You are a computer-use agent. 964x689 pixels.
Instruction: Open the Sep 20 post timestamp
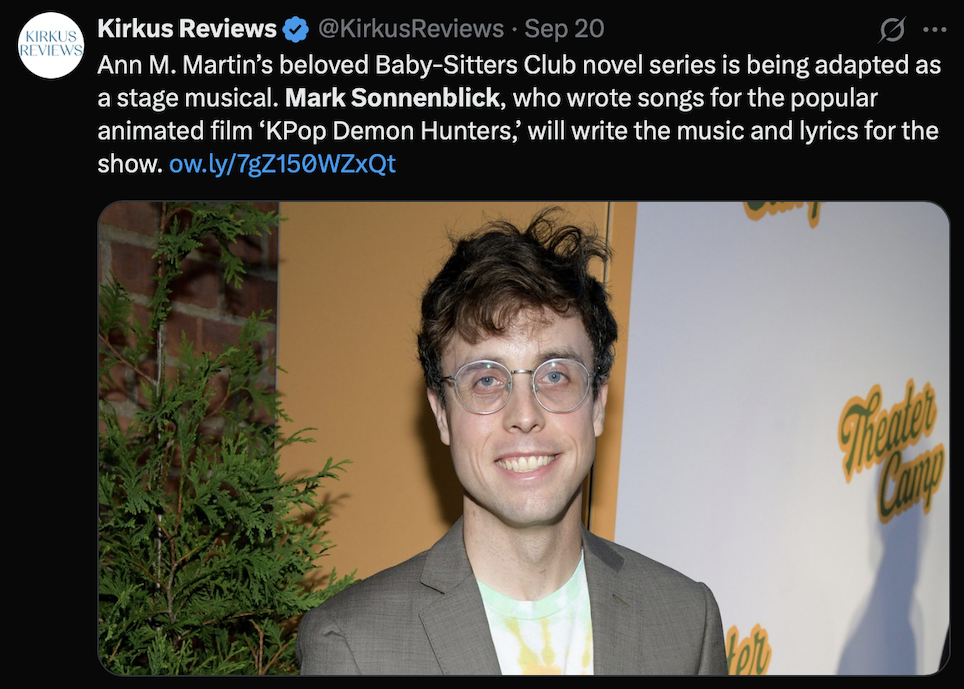(564, 29)
